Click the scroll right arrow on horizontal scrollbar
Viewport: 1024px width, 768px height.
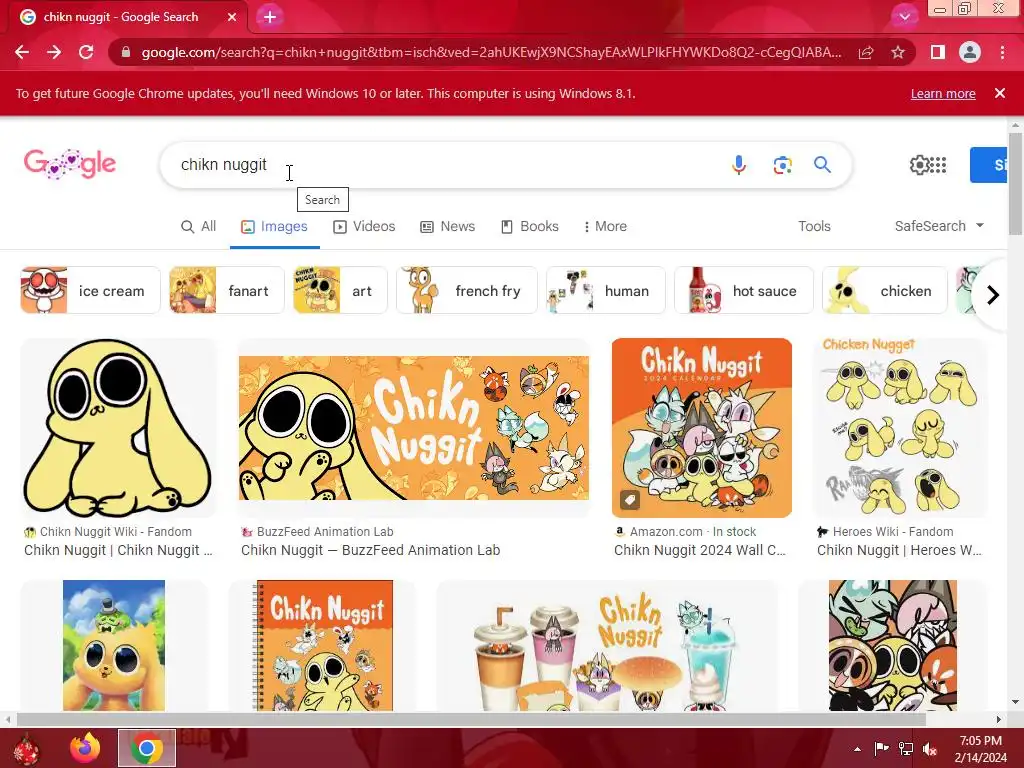click(x=998, y=720)
